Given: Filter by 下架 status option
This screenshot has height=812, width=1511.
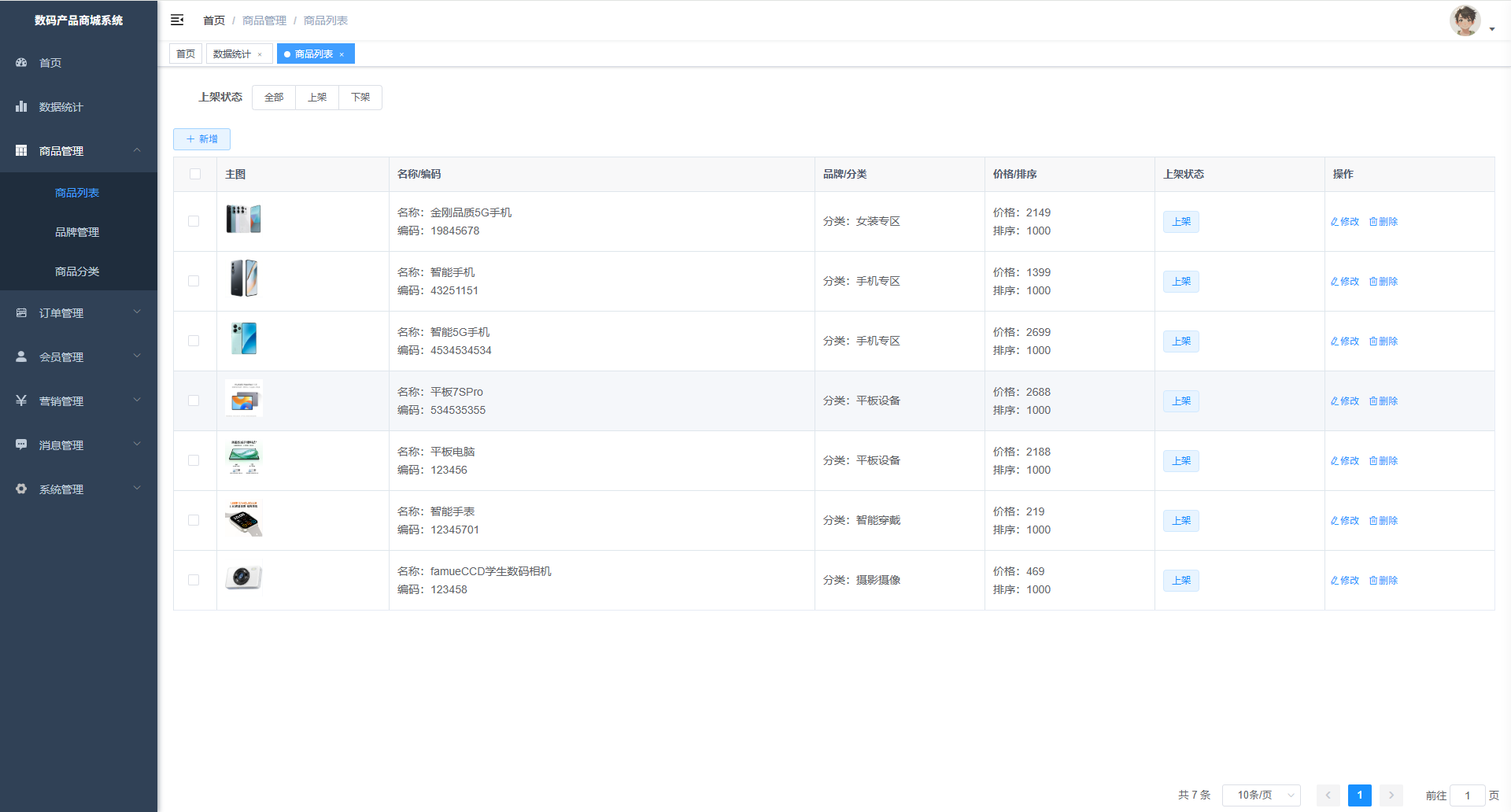Looking at the screenshot, I should pos(360,98).
